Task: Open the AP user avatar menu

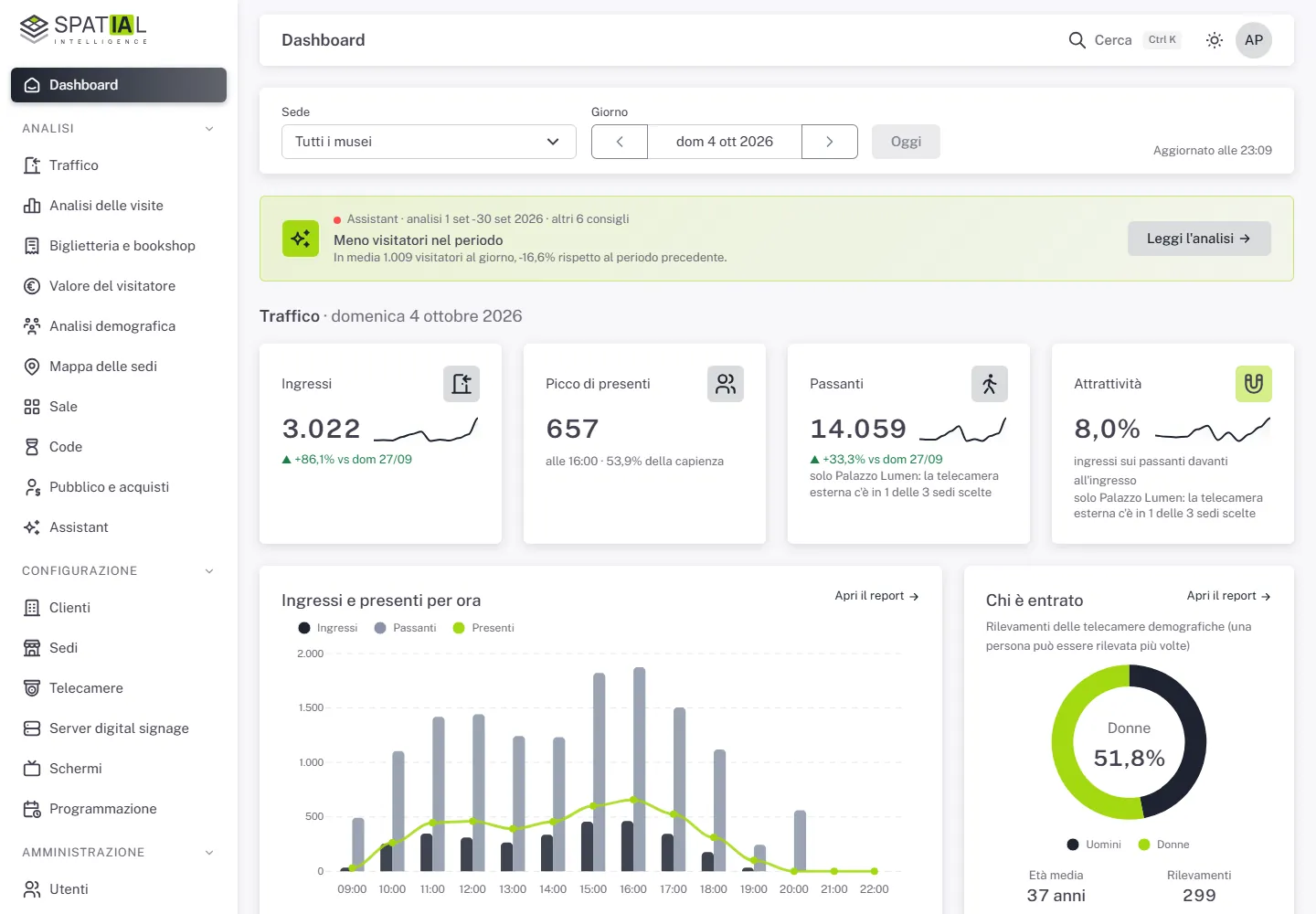Action: 1254,40
